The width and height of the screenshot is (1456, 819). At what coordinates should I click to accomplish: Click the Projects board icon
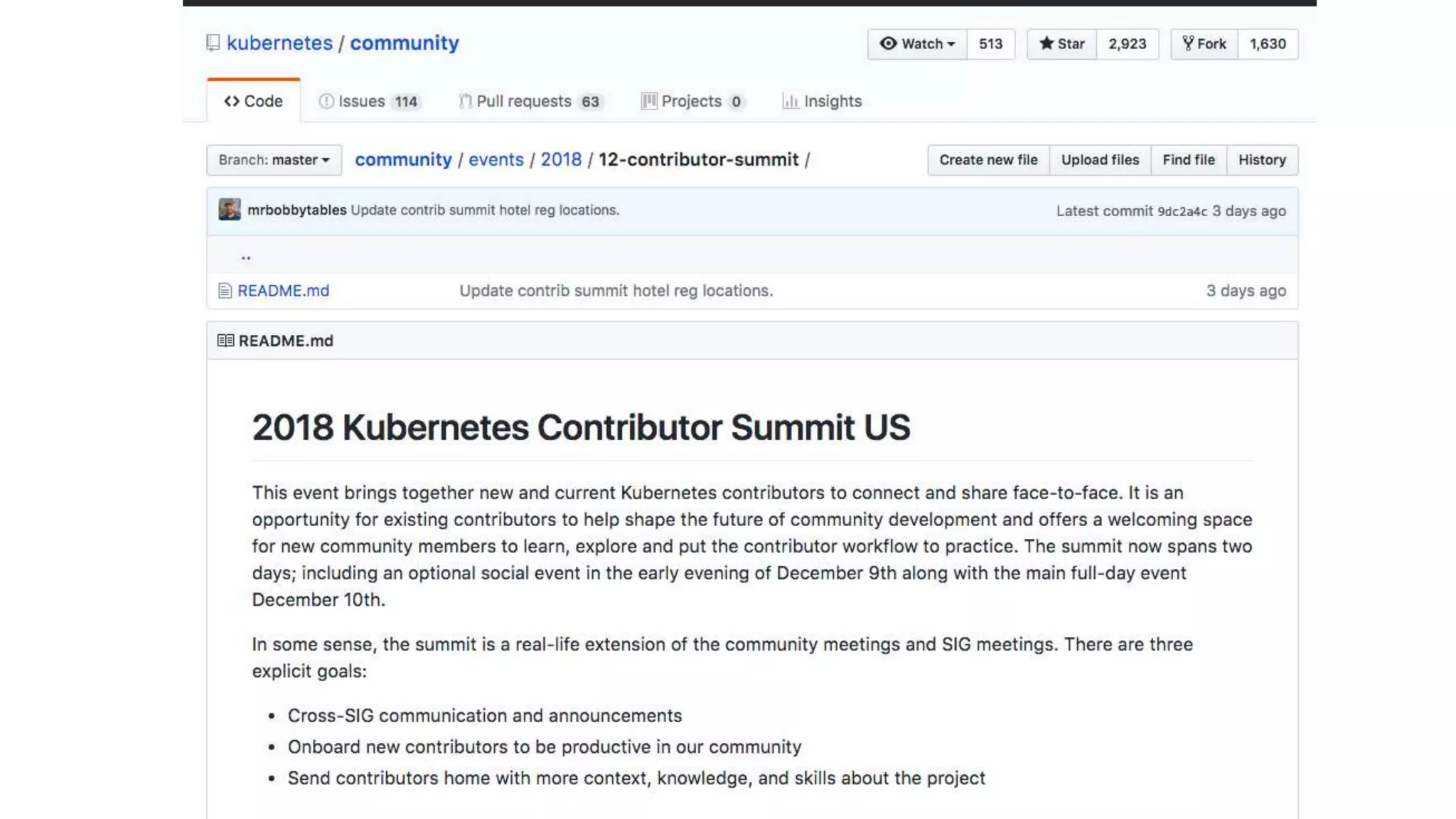[648, 102]
